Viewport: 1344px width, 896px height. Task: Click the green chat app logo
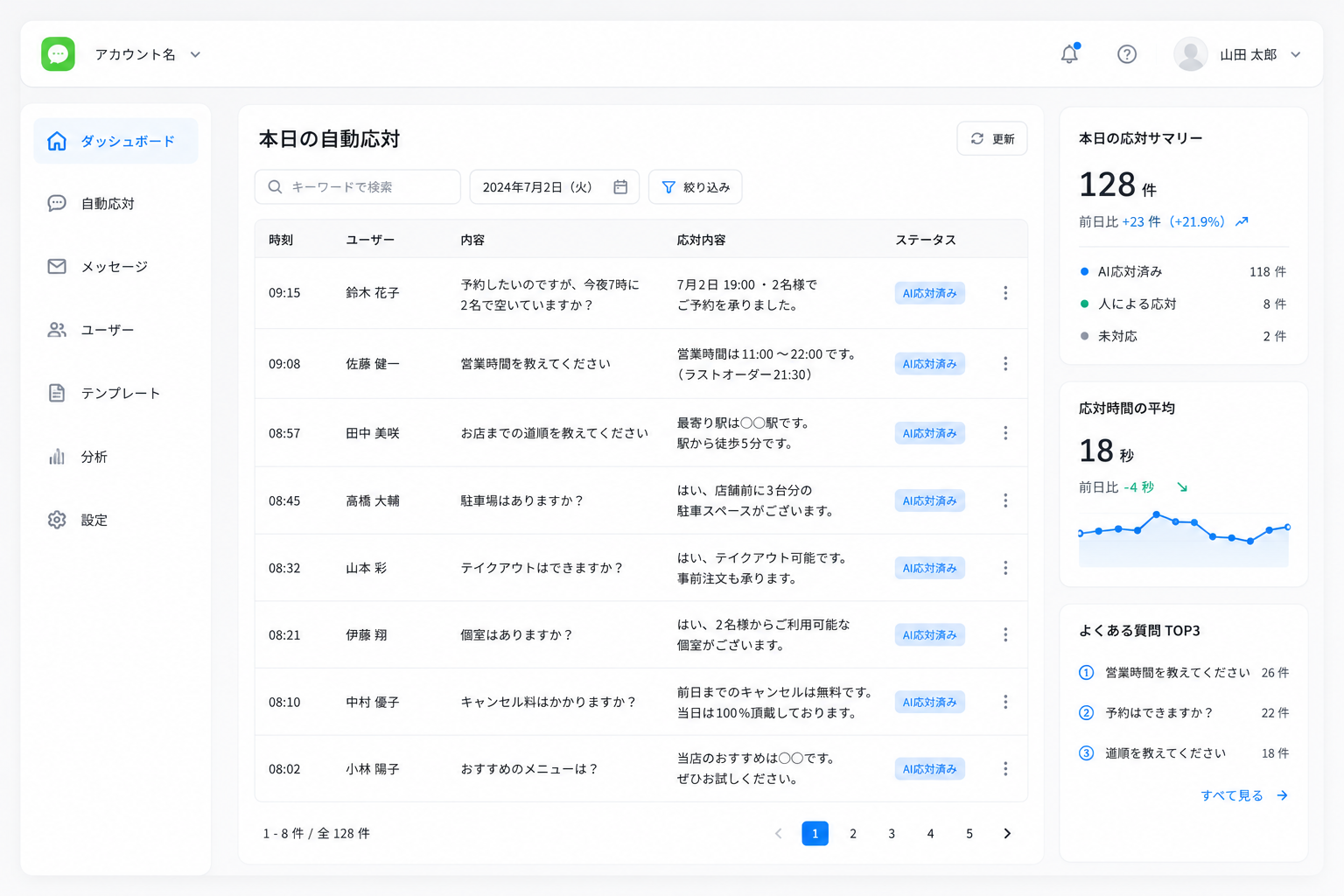[x=58, y=54]
